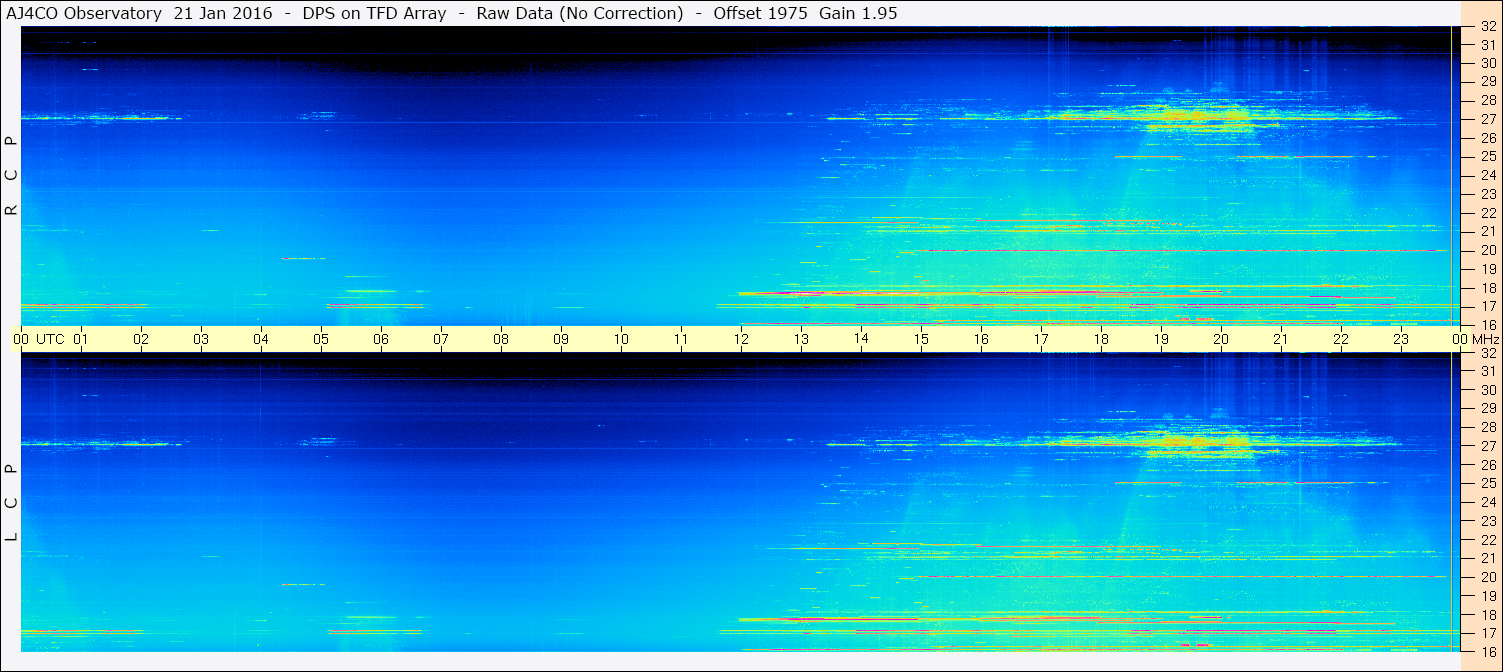
Task: Click the DPS on TFD Array label
Action: (x=375, y=13)
